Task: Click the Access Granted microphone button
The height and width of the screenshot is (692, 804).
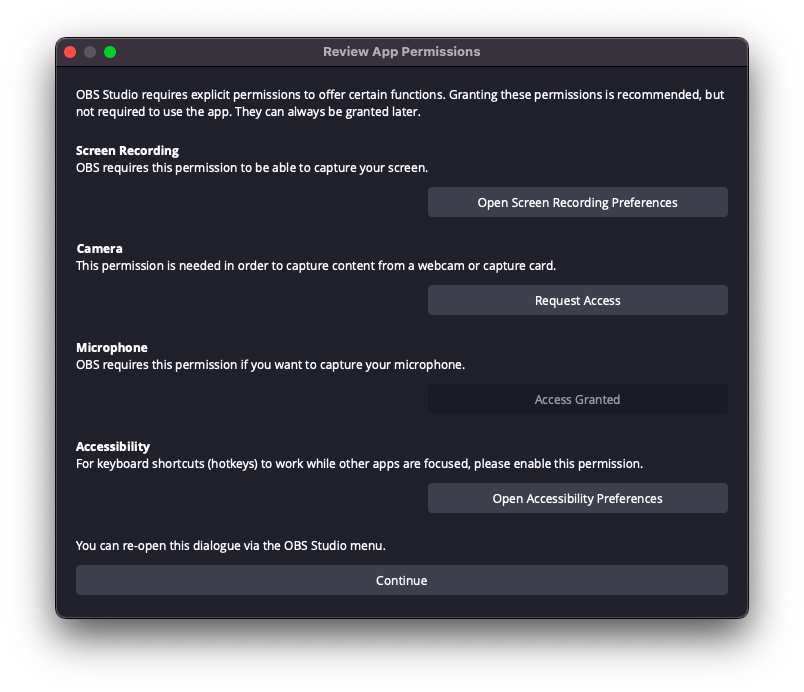Action: pos(577,399)
